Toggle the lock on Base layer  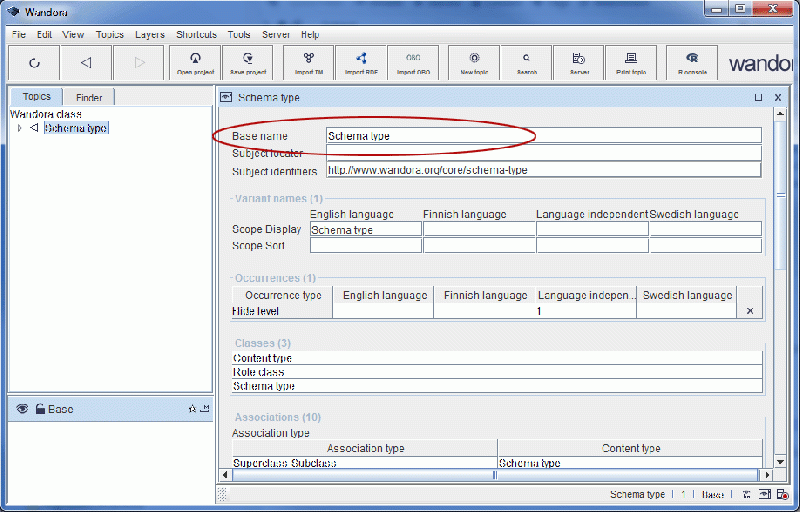click(x=39, y=409)
